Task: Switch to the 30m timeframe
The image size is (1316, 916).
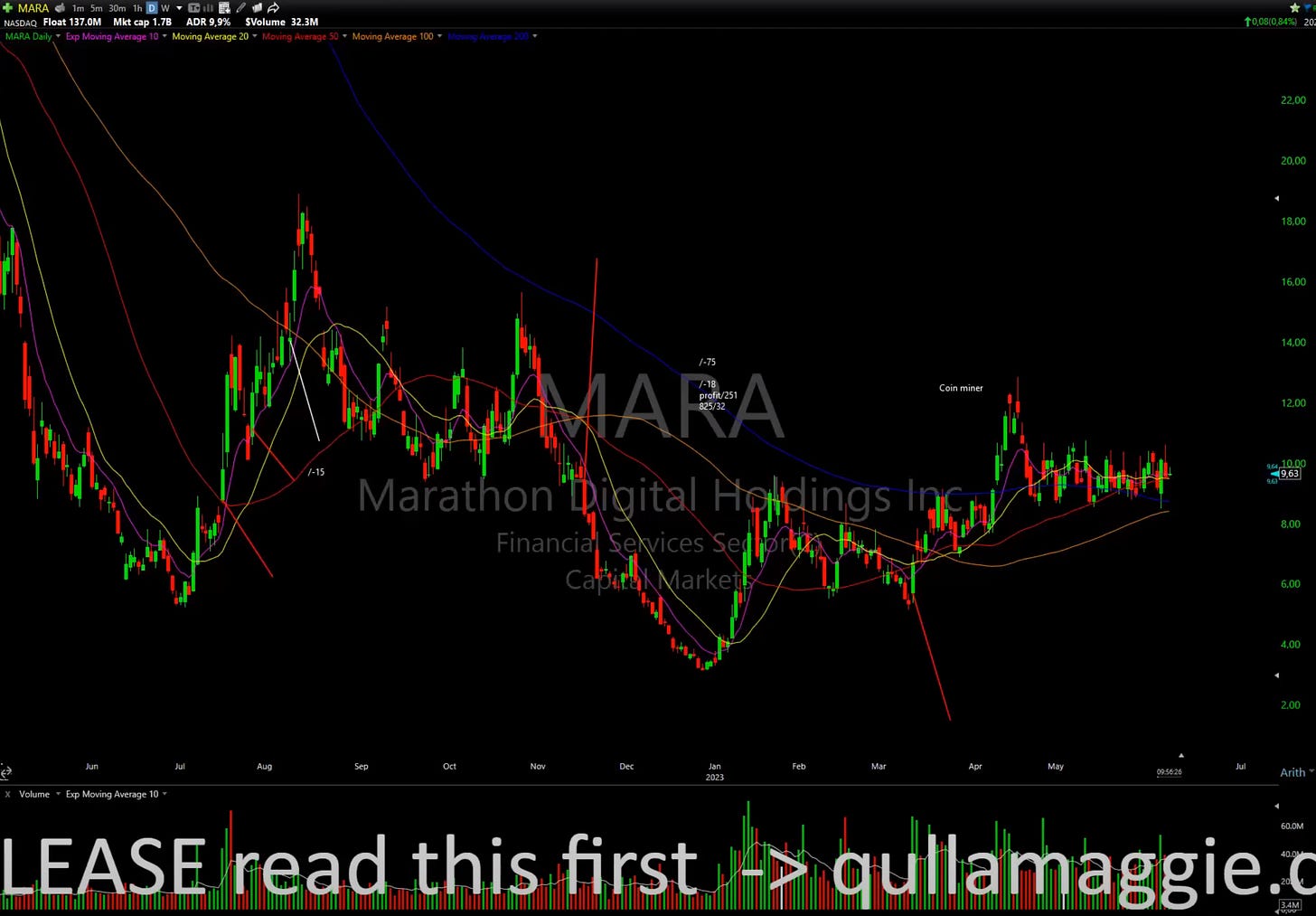Action: click(x=117, y=8)
